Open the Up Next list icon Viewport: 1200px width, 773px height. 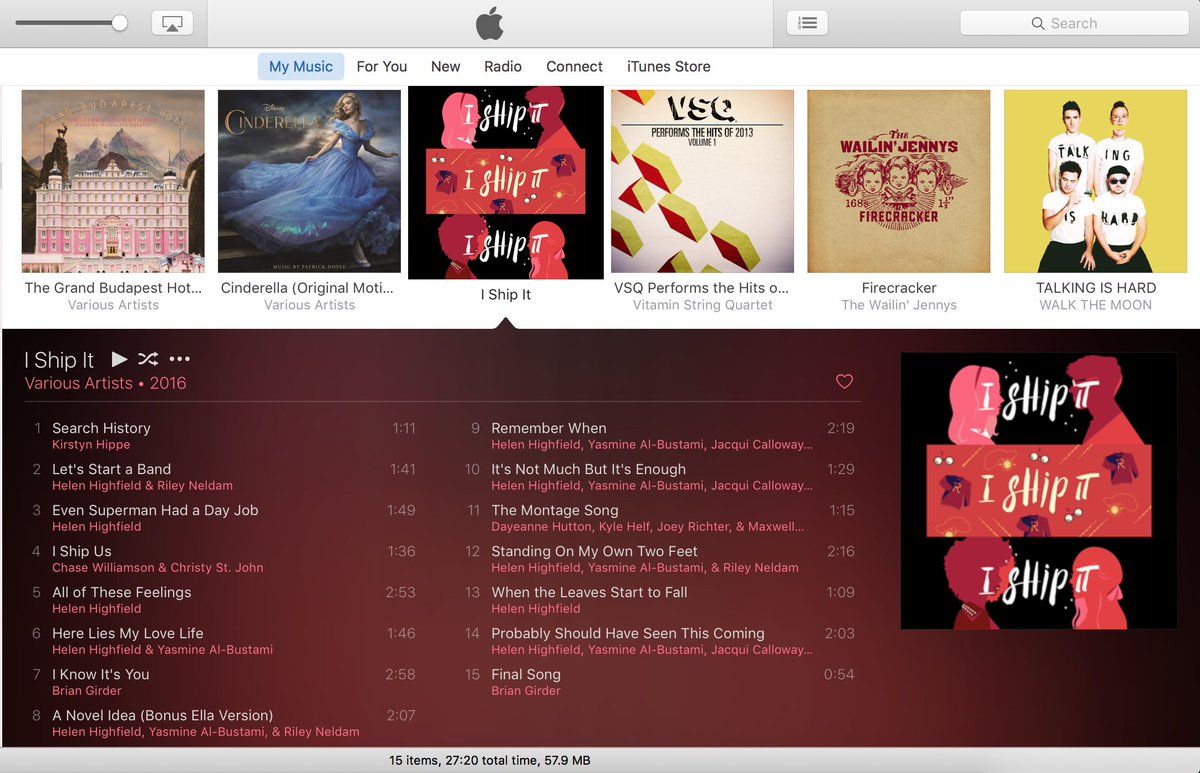pyautogui.click(x=807, y=23)
